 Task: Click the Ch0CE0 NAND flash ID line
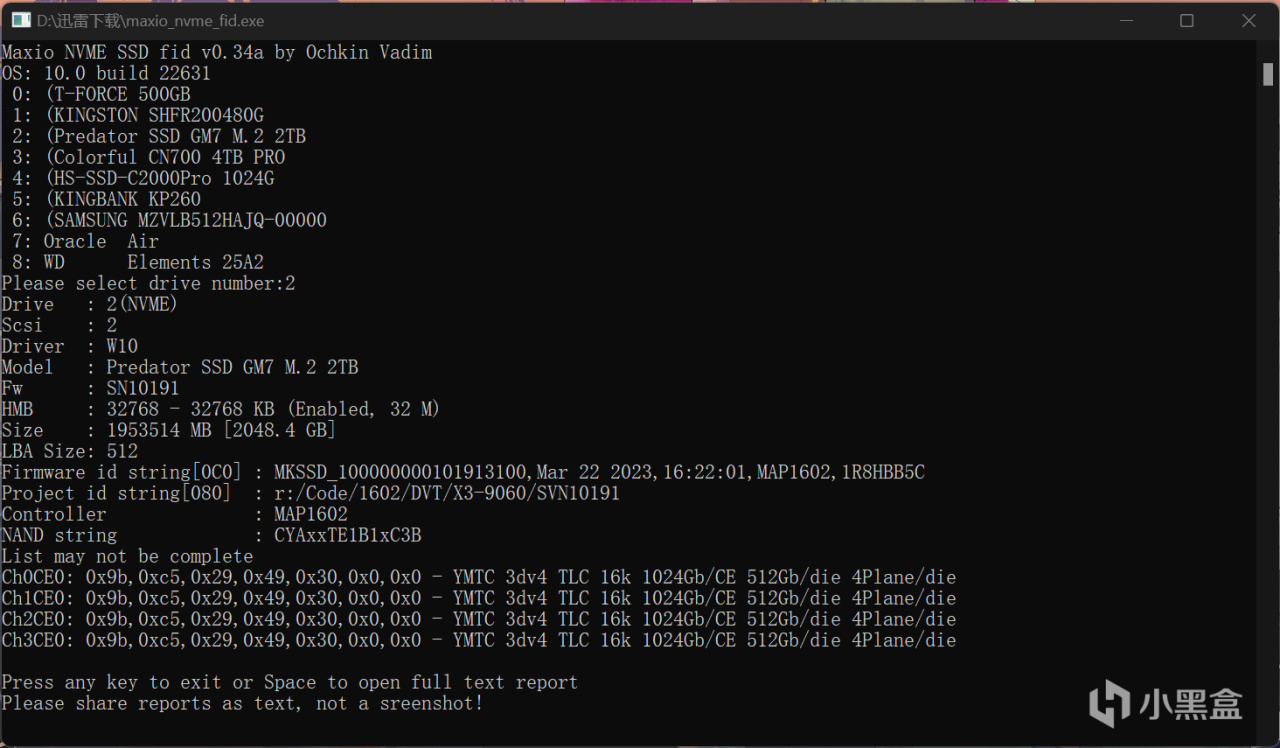coord(478,577)
